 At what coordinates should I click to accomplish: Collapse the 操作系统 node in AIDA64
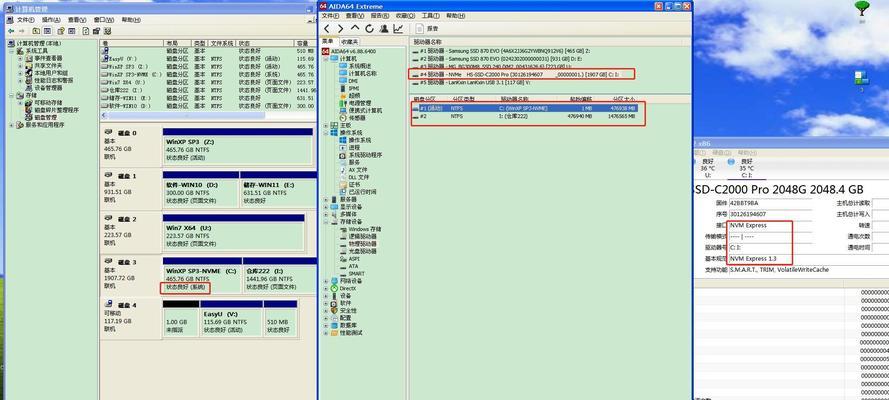click(325, 133)
